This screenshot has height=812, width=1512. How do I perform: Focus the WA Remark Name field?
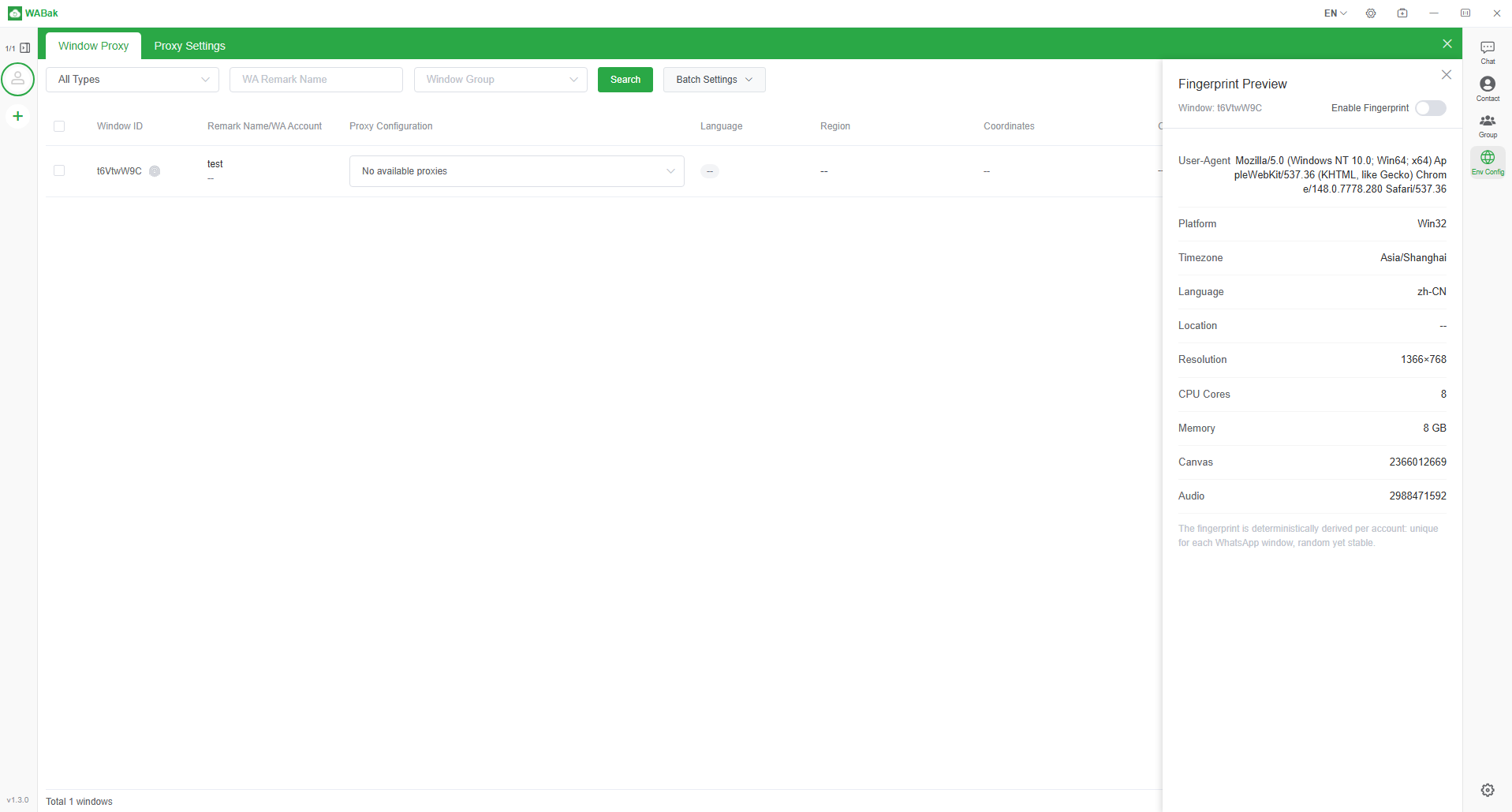315,80
